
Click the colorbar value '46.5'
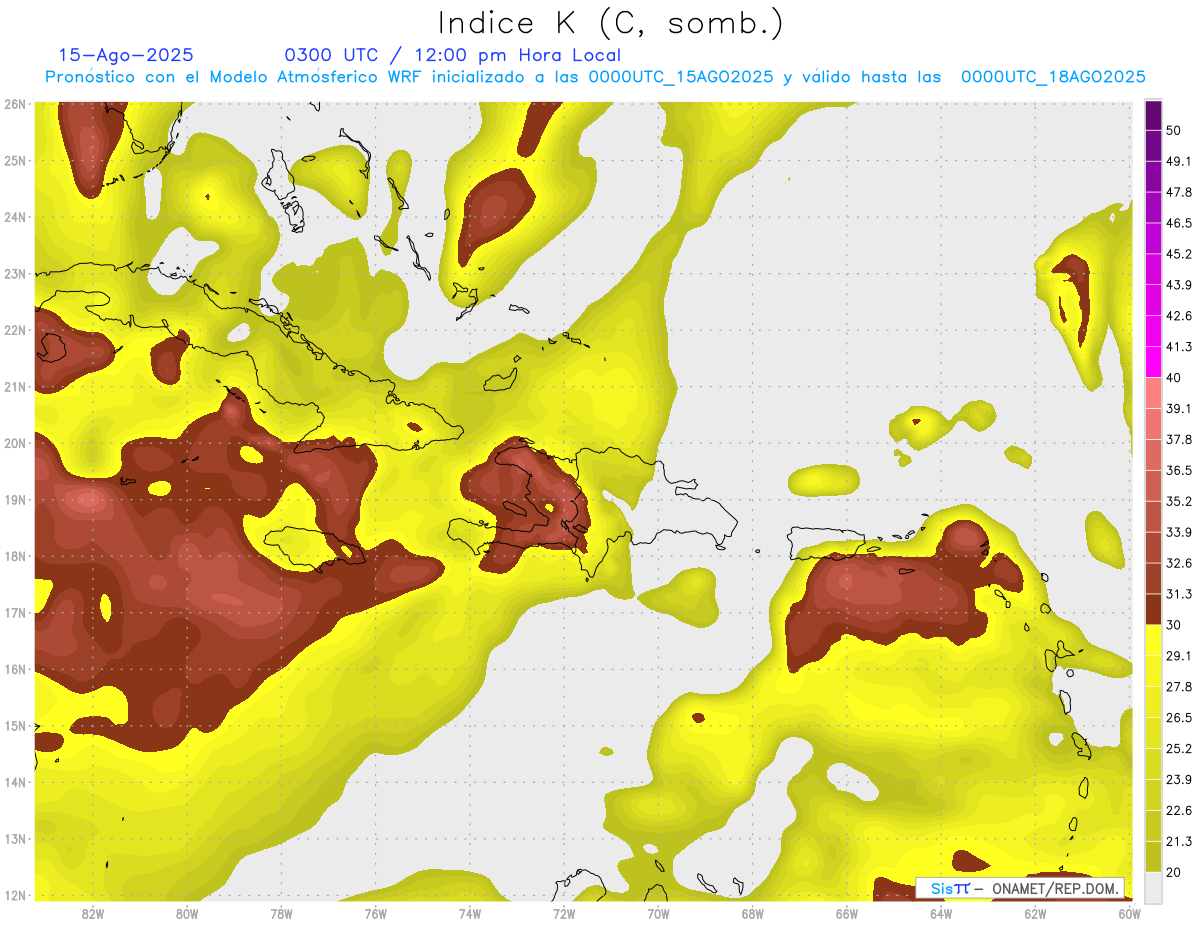pos(1179,223)
